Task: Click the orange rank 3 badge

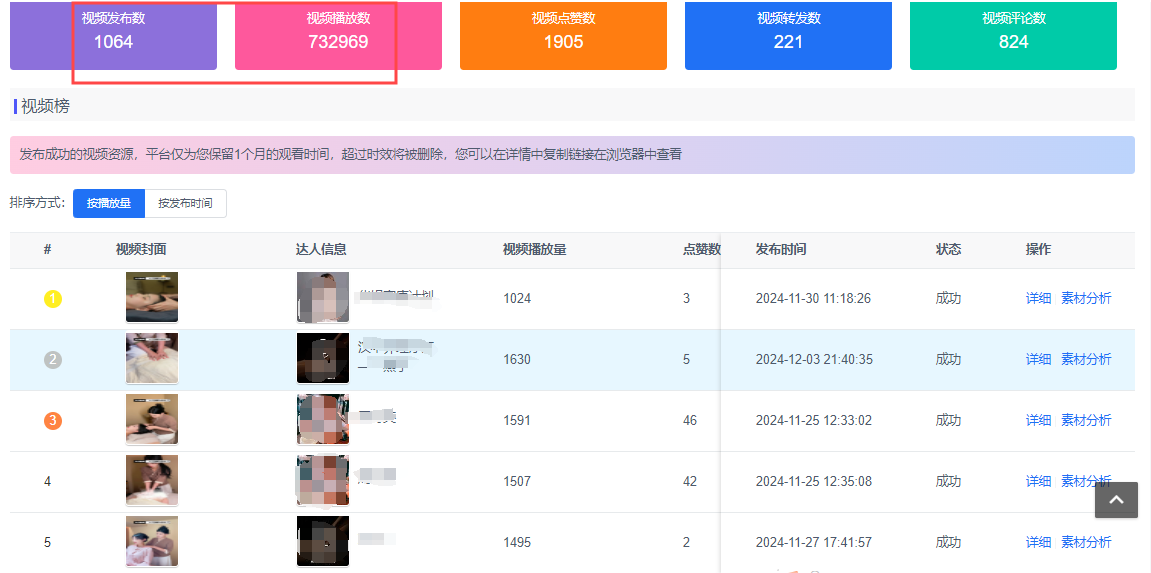Action: click(x=53, y=421)
